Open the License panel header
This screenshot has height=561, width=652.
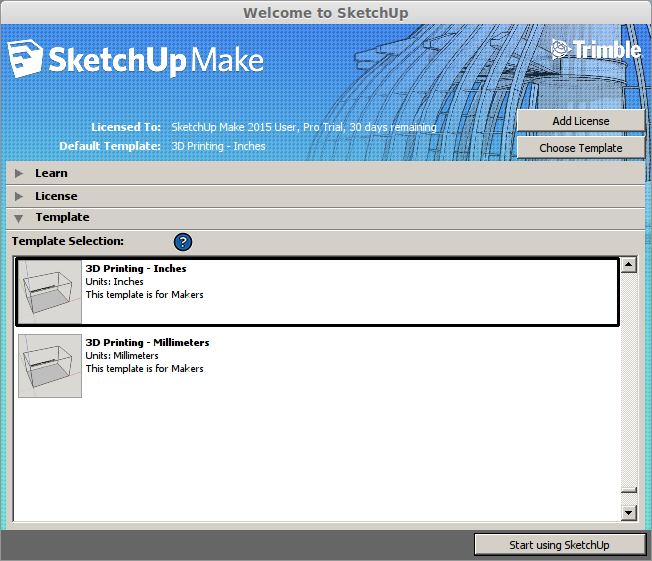pos(326,196)
